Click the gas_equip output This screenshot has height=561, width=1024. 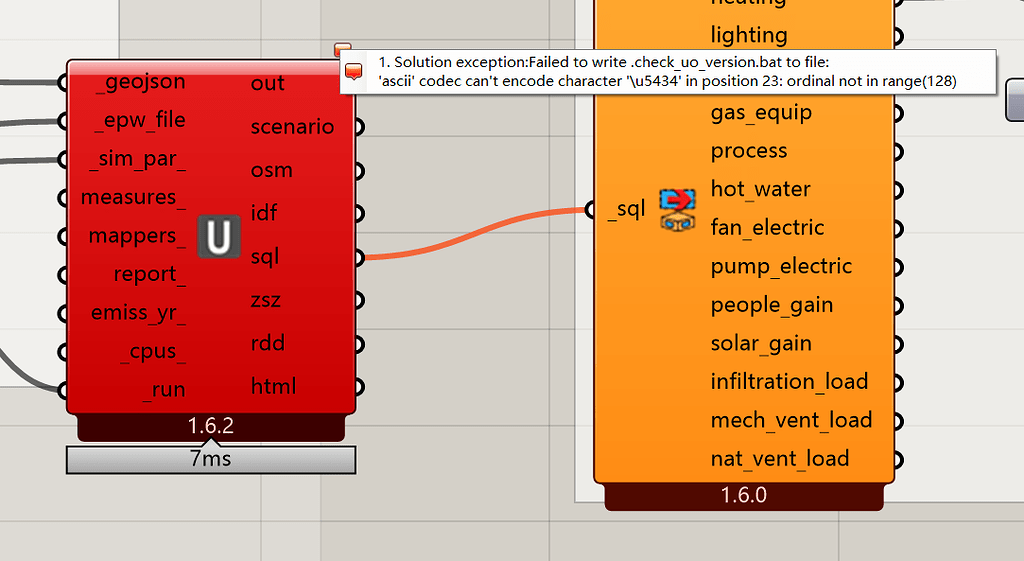pos(761,112)
